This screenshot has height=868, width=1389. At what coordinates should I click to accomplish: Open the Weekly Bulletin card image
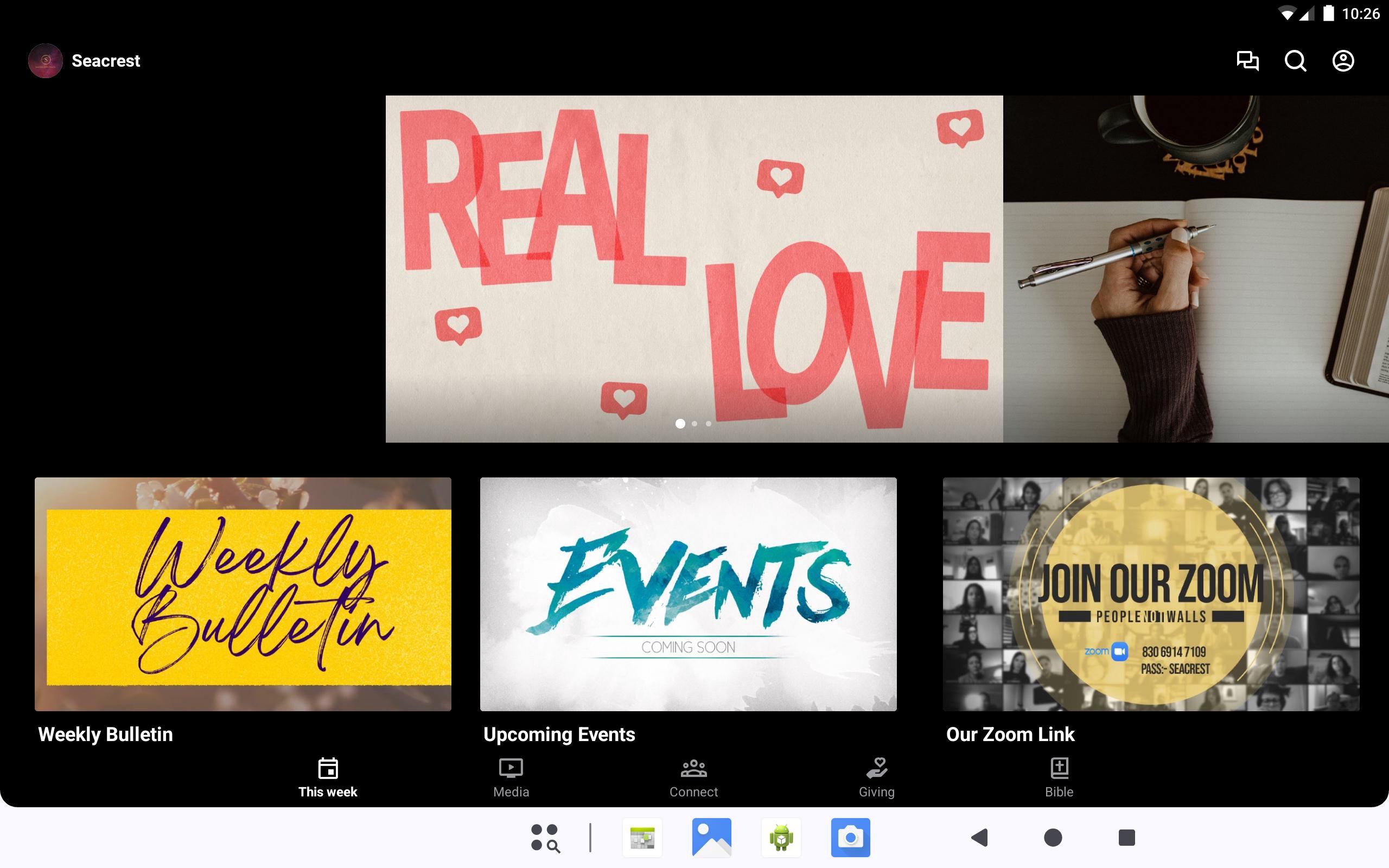point(243,594)
